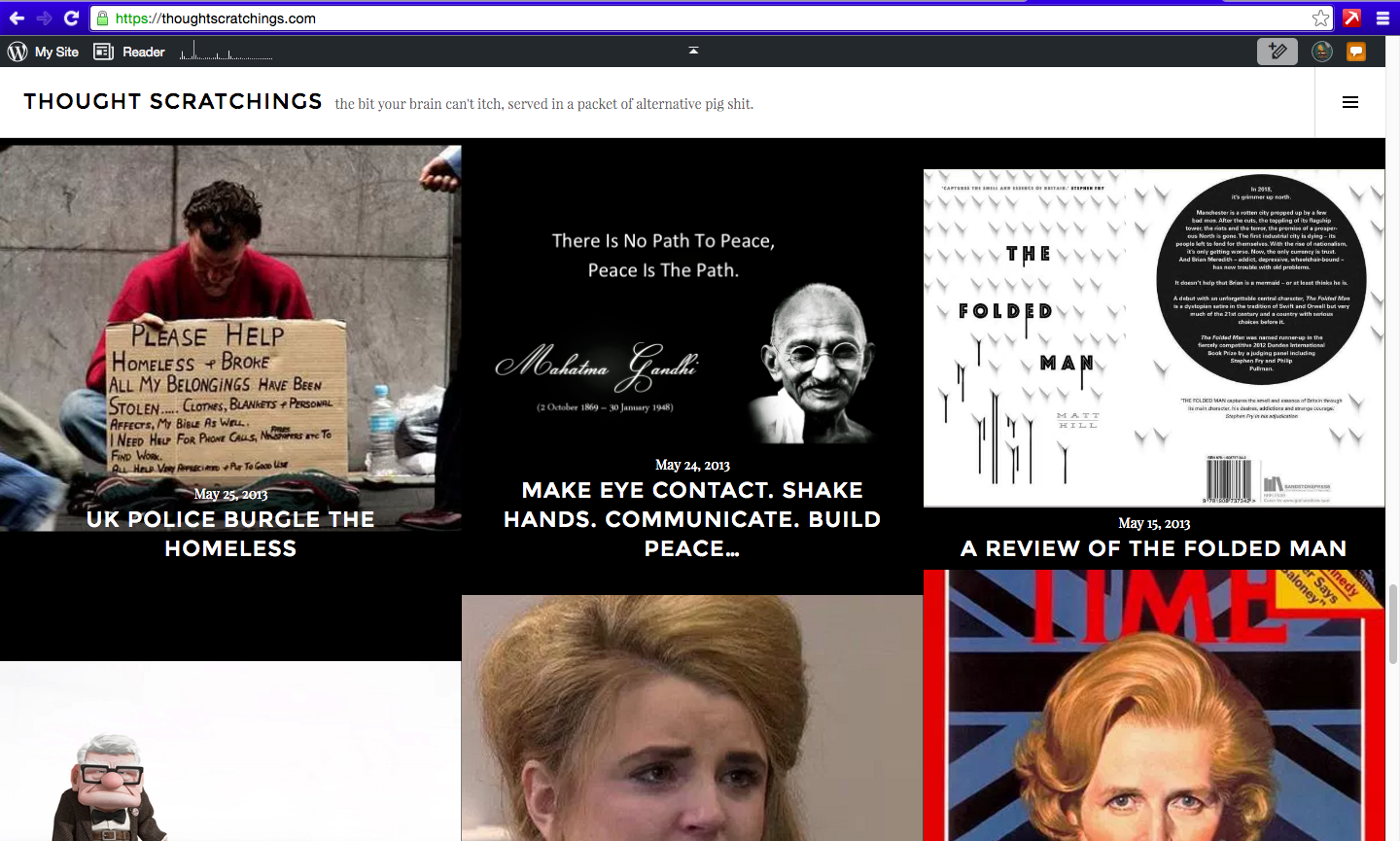Click the 'May 25, 2013' date

230,494
